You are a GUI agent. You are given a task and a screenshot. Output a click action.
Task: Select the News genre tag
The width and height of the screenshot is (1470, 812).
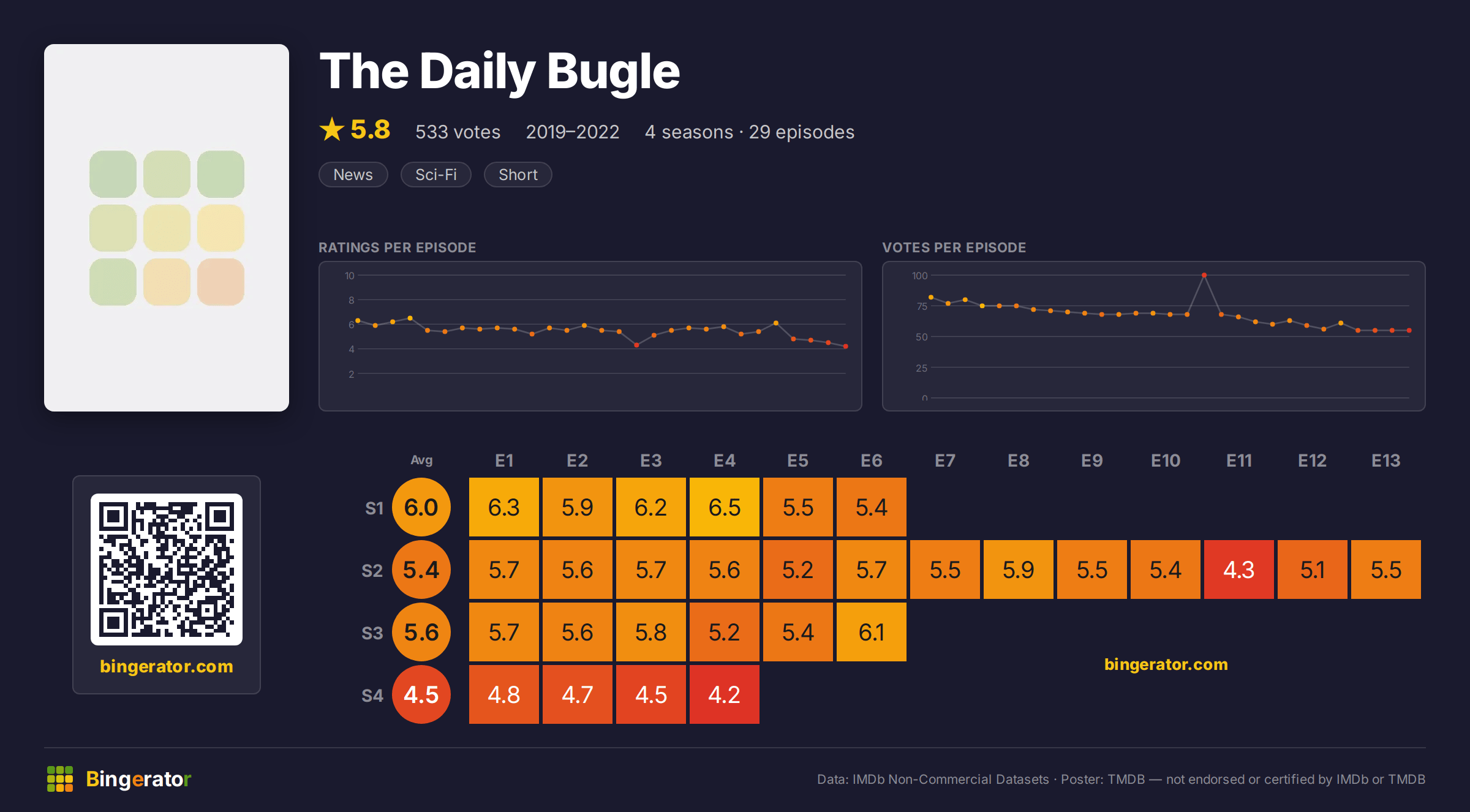[x=353, y=175]
